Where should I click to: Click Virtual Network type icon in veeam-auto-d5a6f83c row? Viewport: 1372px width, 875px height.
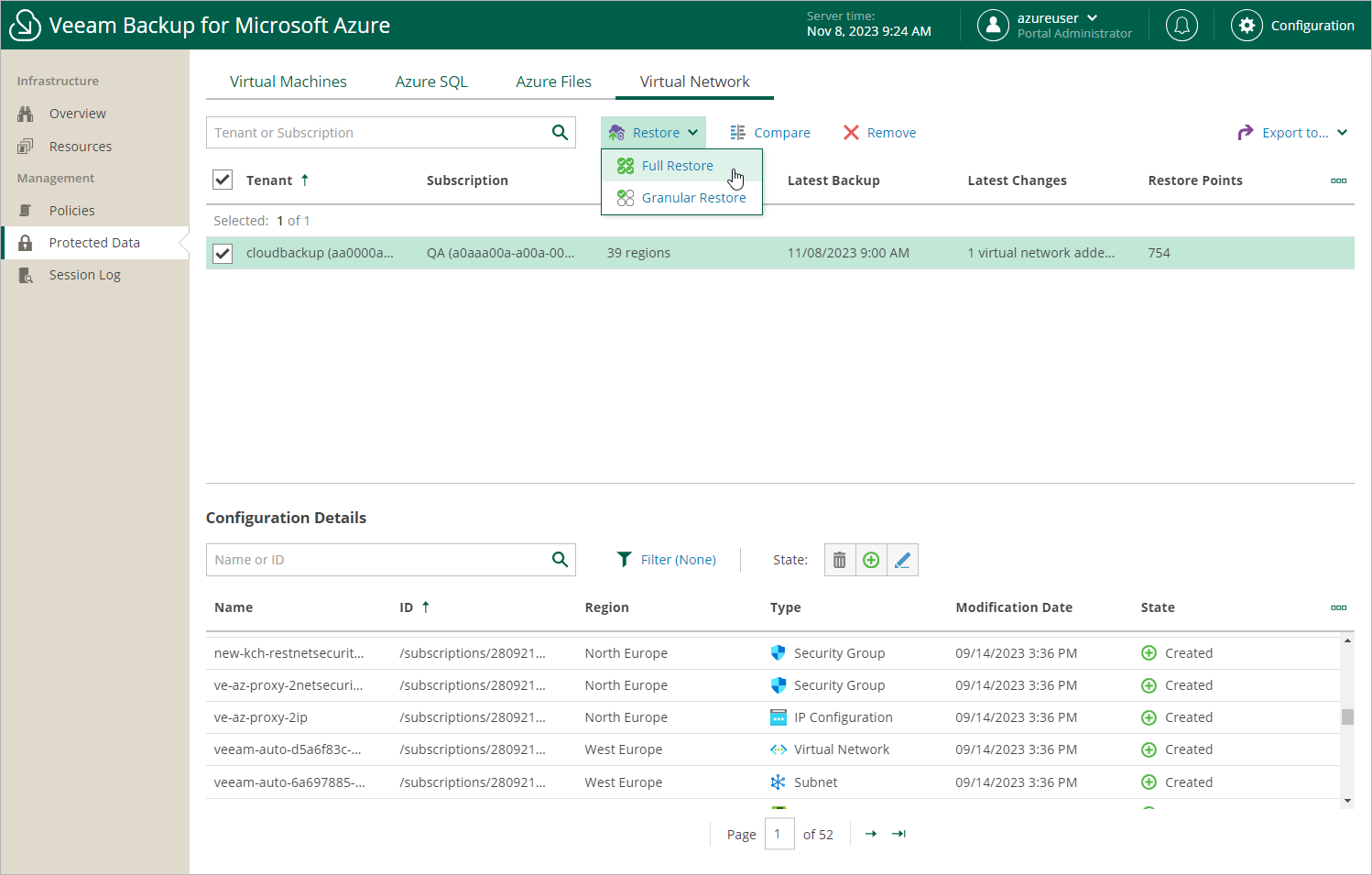click(779, 749)
